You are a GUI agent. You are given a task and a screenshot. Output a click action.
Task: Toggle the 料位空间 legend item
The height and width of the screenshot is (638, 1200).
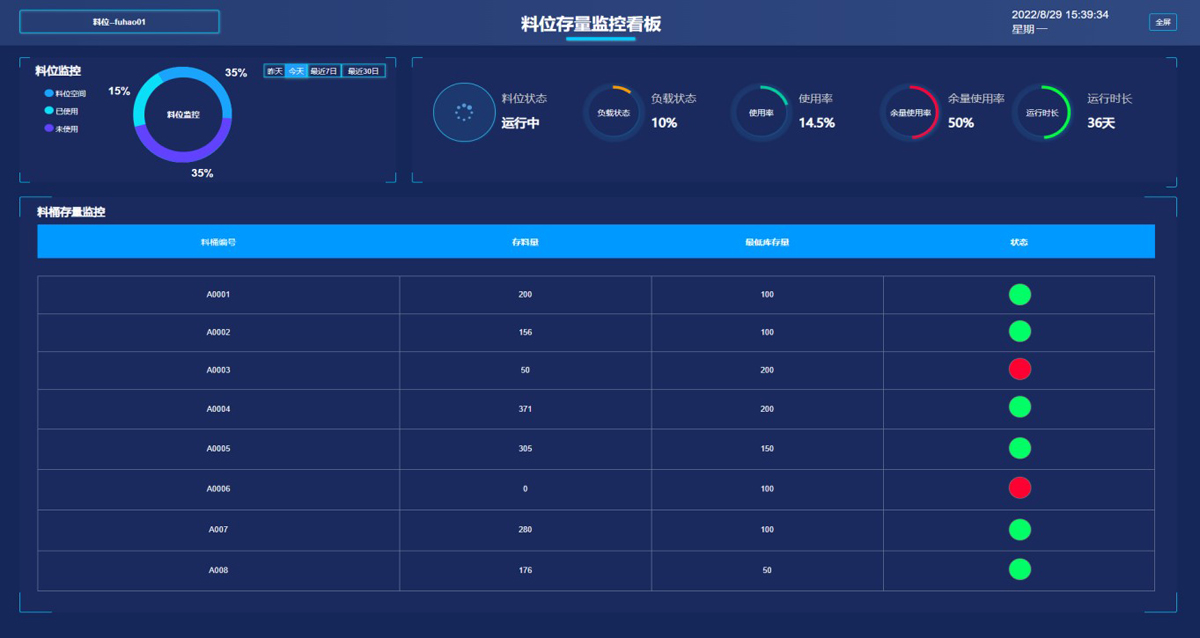(x=66, y=93)
